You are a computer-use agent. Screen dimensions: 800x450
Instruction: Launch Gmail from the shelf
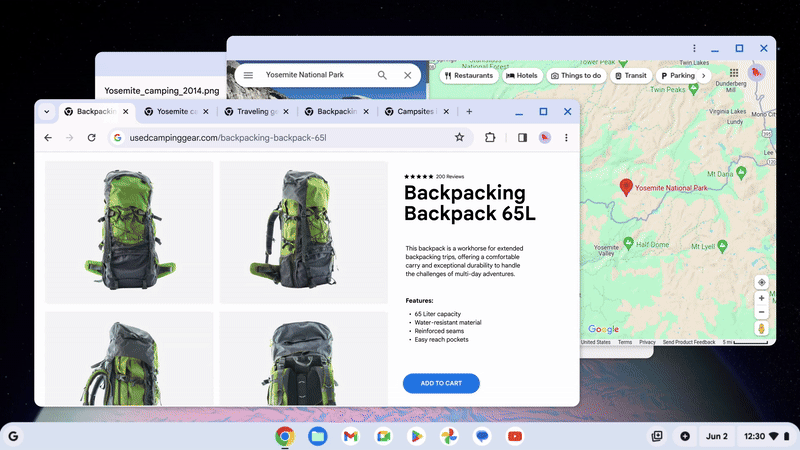(350, 436)
